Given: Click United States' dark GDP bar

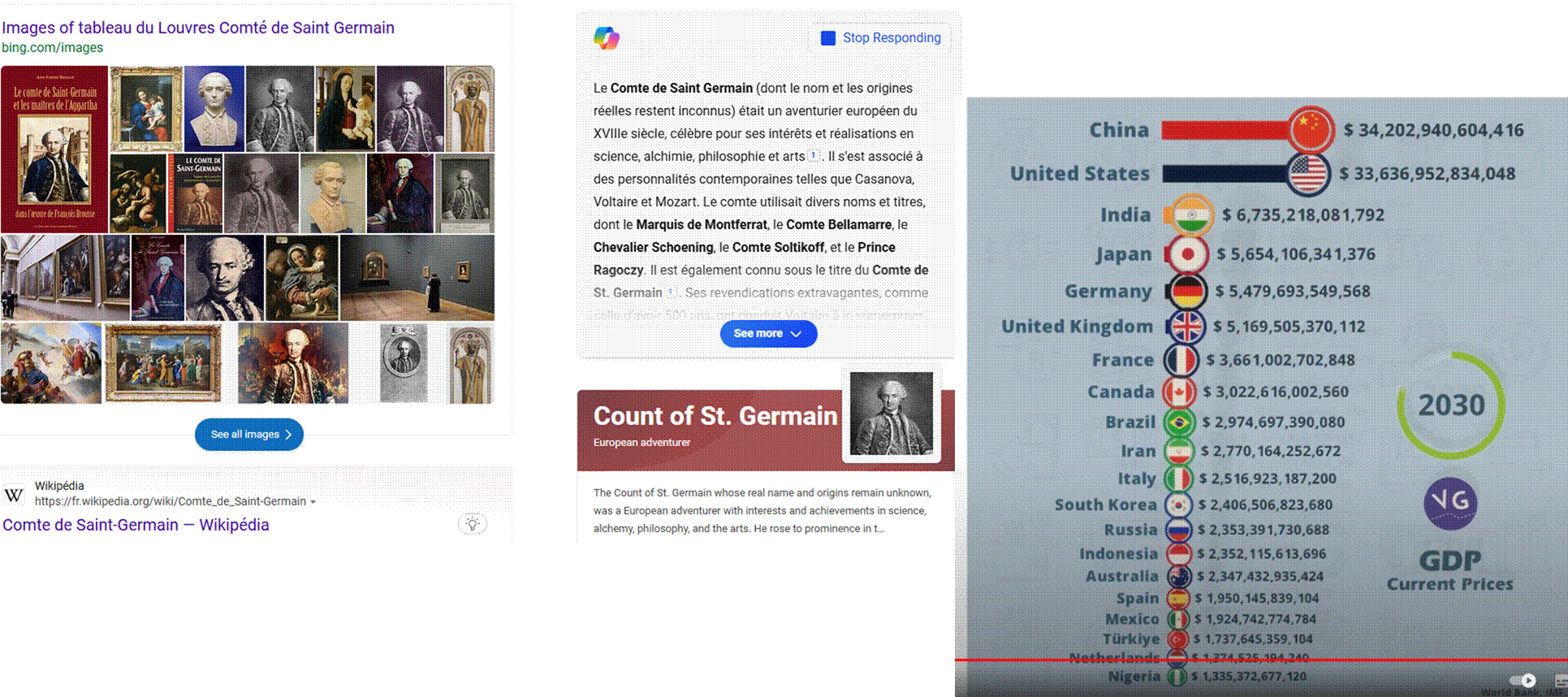Looking at the screenshot, I should pyautogui.click(x=1225, y=174).
